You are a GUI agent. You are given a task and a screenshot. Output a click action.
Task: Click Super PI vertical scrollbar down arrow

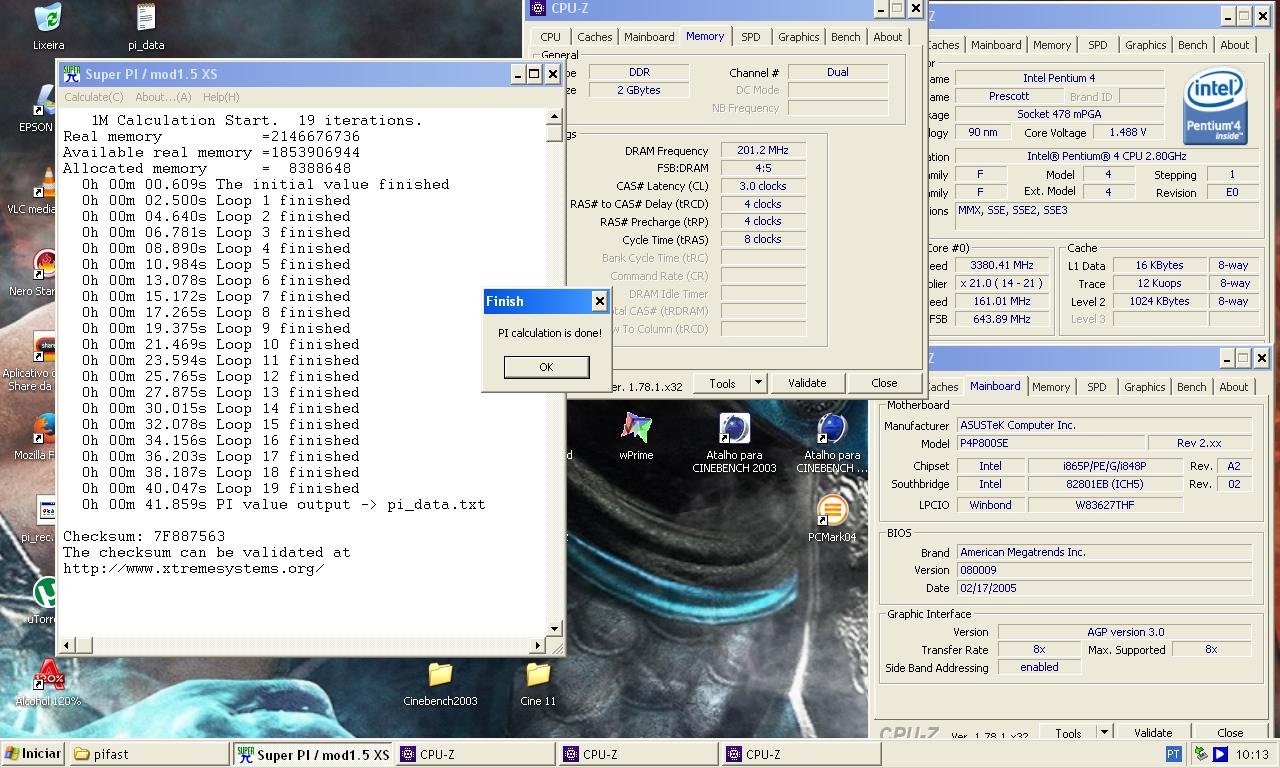tap(555, 630)
